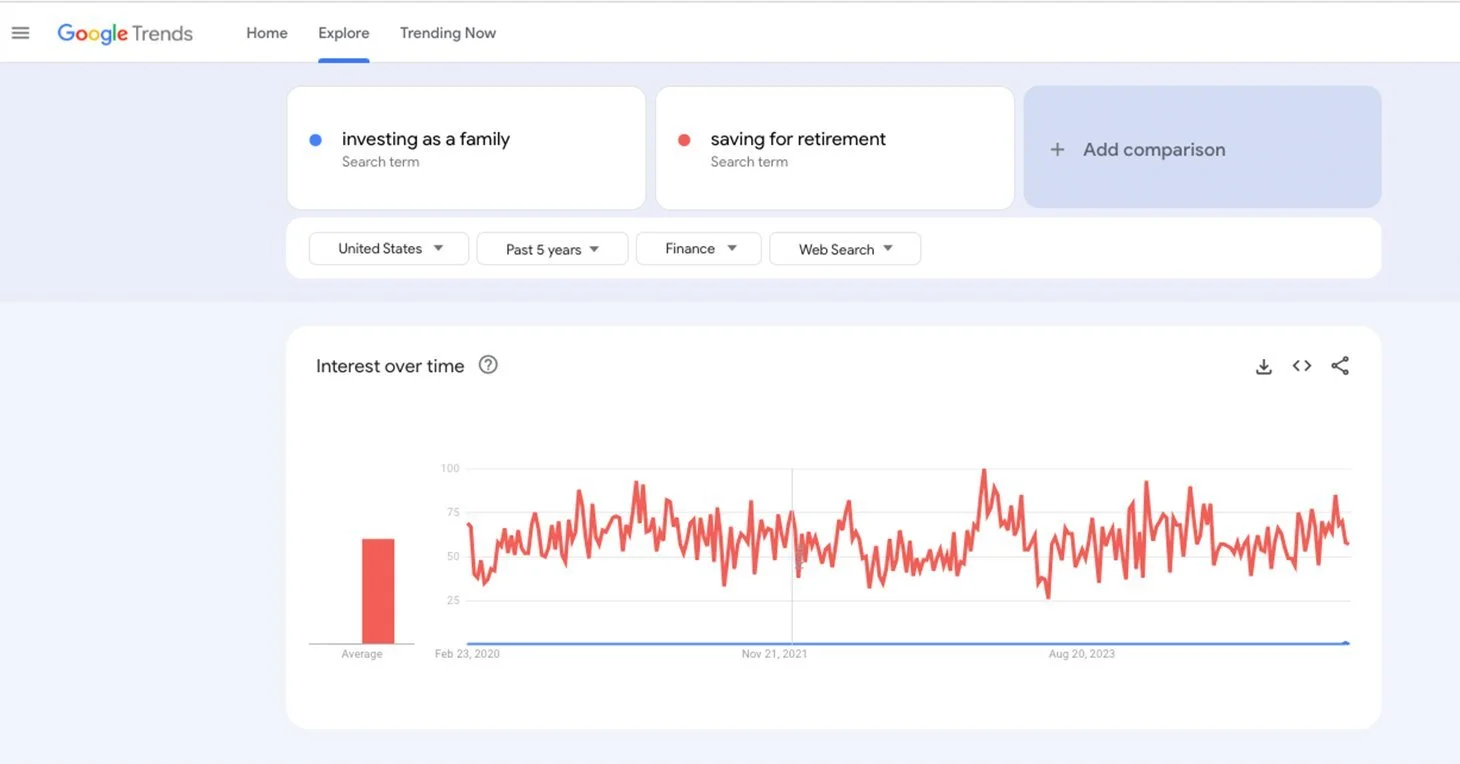Download the Interest over time data
The image size is (1460, 764).
click(x=1263, y=366)
